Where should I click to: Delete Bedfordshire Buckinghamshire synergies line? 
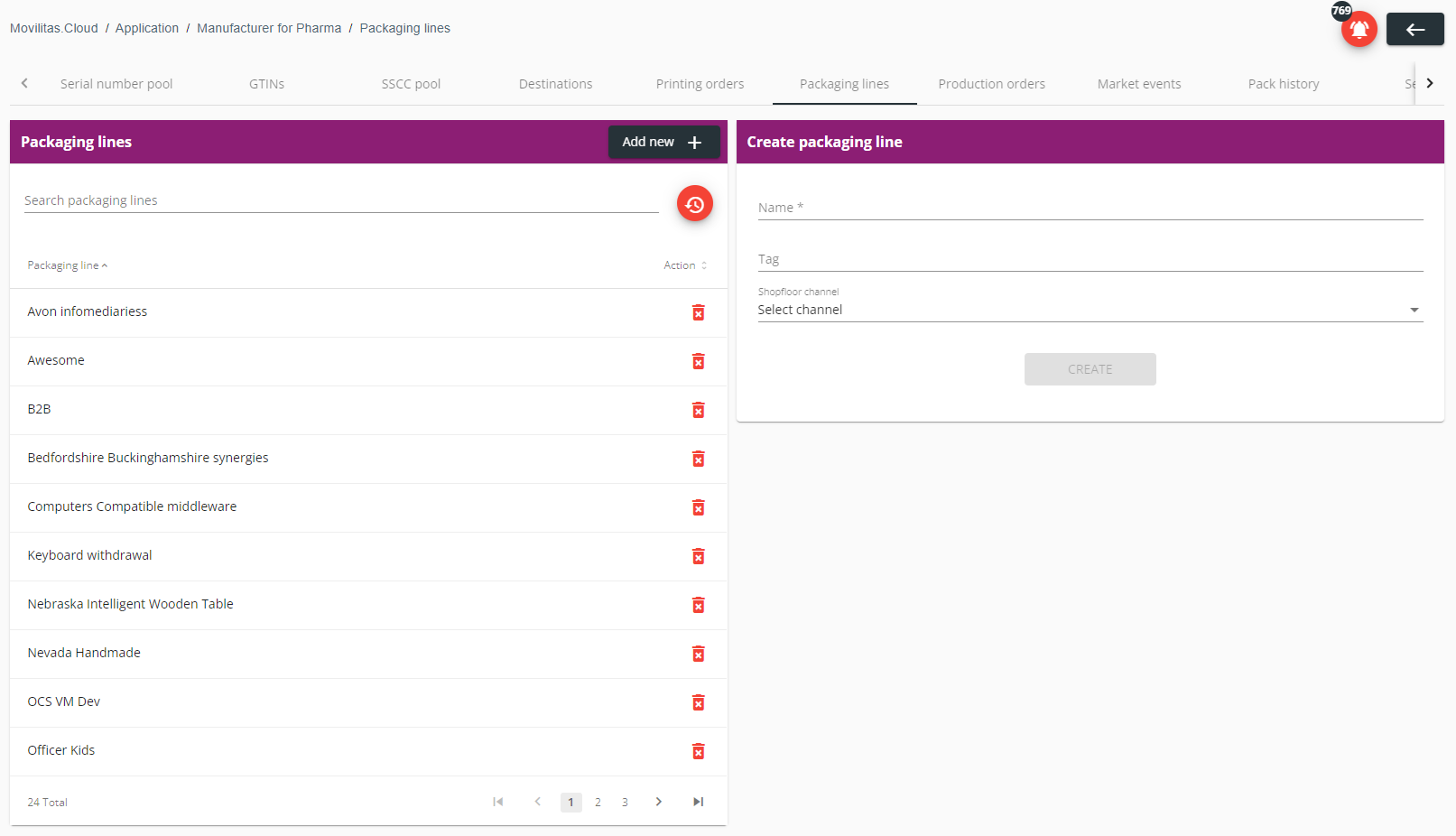click(x=698, y=459)
